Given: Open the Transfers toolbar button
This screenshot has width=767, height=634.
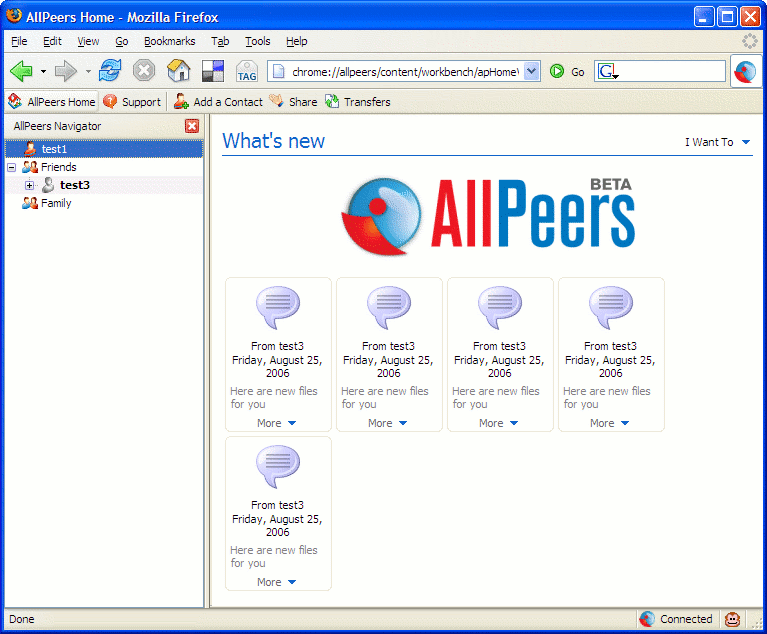Looking at the screenshot, I should click(358, 102).
